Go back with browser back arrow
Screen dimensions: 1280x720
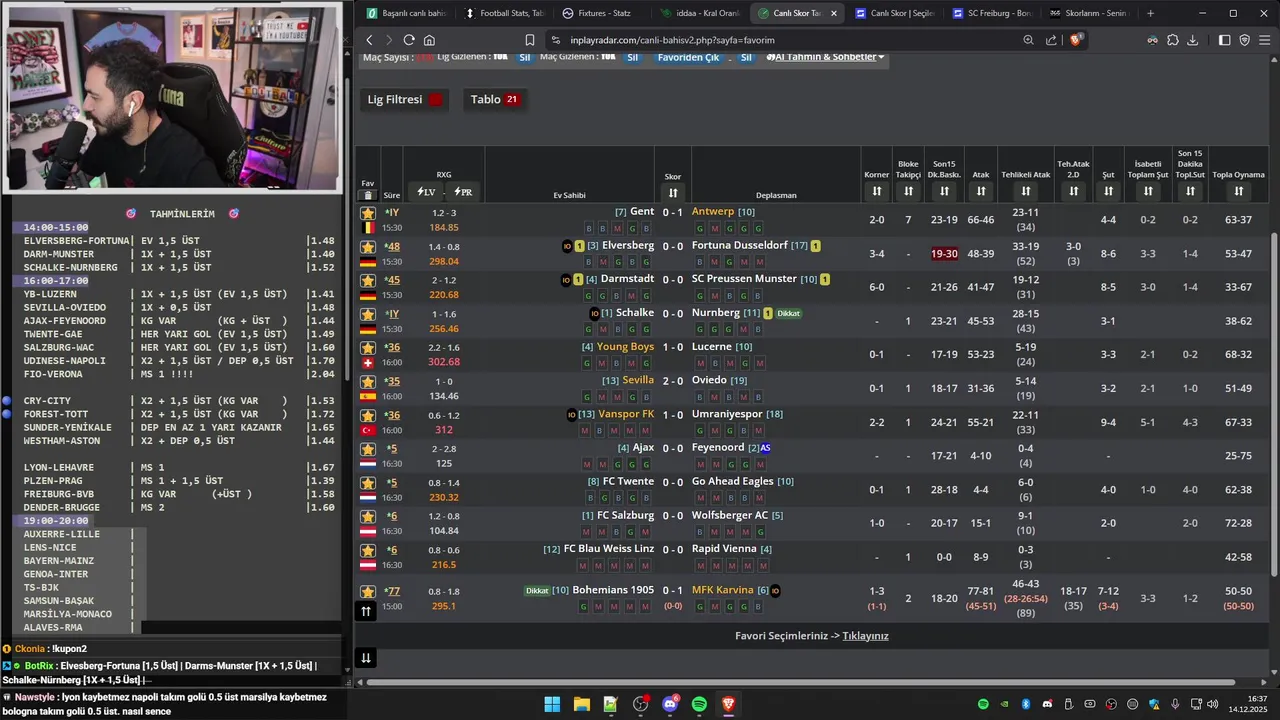369,40
